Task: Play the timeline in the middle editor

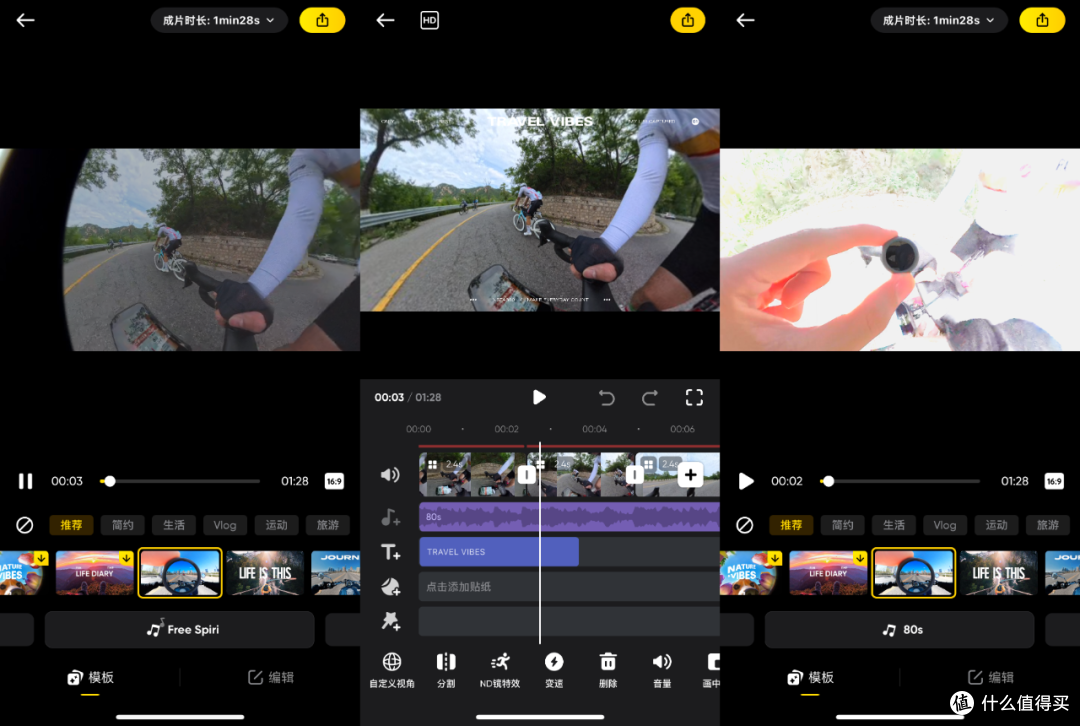Action: [x=539, y=397]
